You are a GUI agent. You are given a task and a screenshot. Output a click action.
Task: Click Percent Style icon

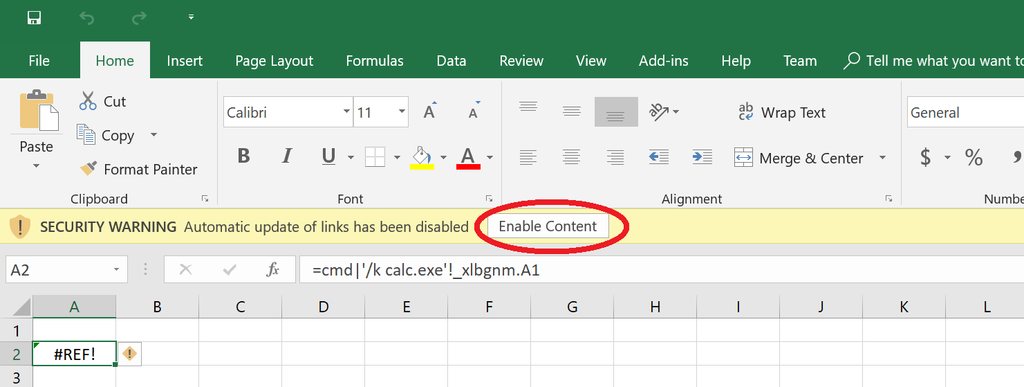point(974,157)
